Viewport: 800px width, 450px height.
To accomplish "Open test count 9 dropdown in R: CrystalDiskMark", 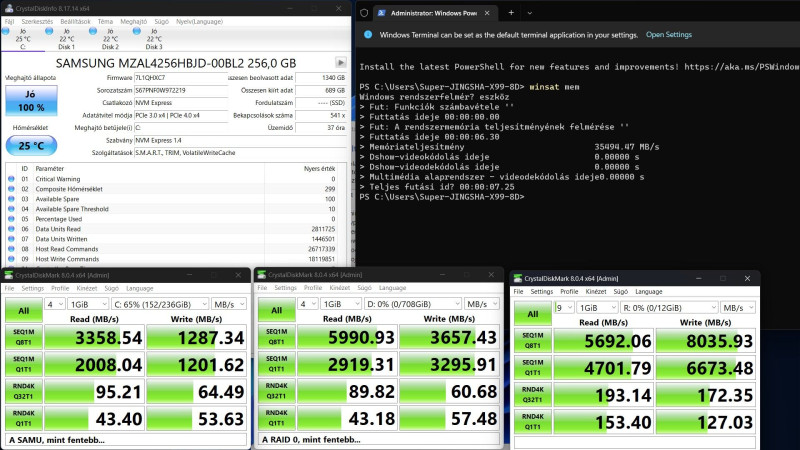I will [564, 308].
